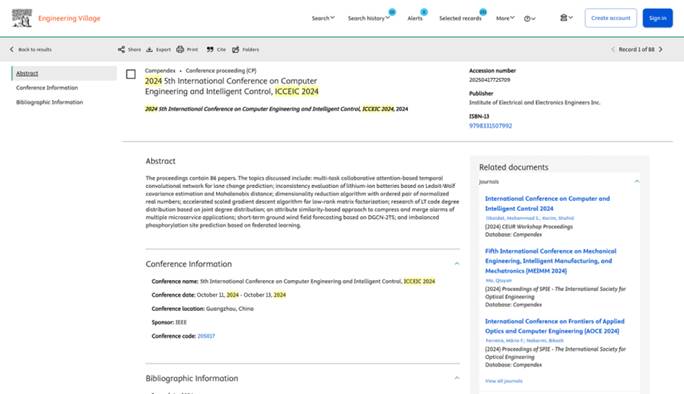Click the Related documents heading

513,167
